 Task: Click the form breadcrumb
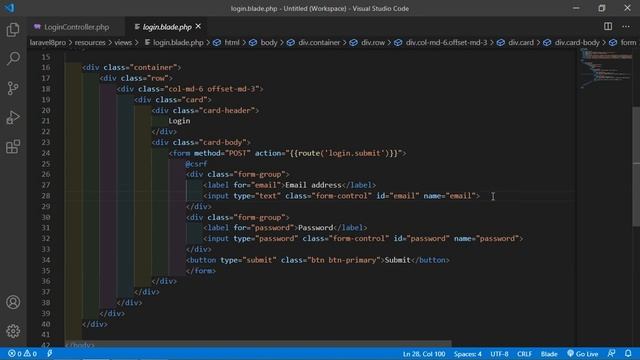pos(623,42)
